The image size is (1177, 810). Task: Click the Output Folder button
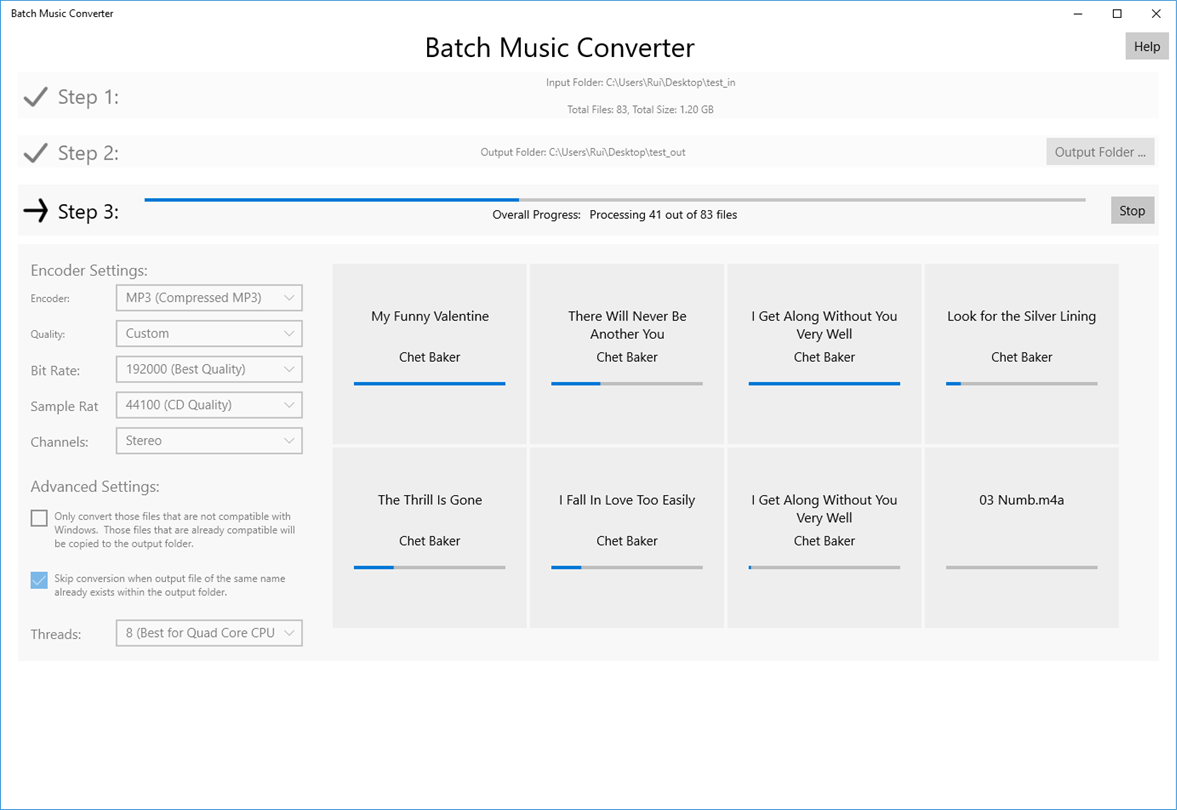click(1100, 152)
